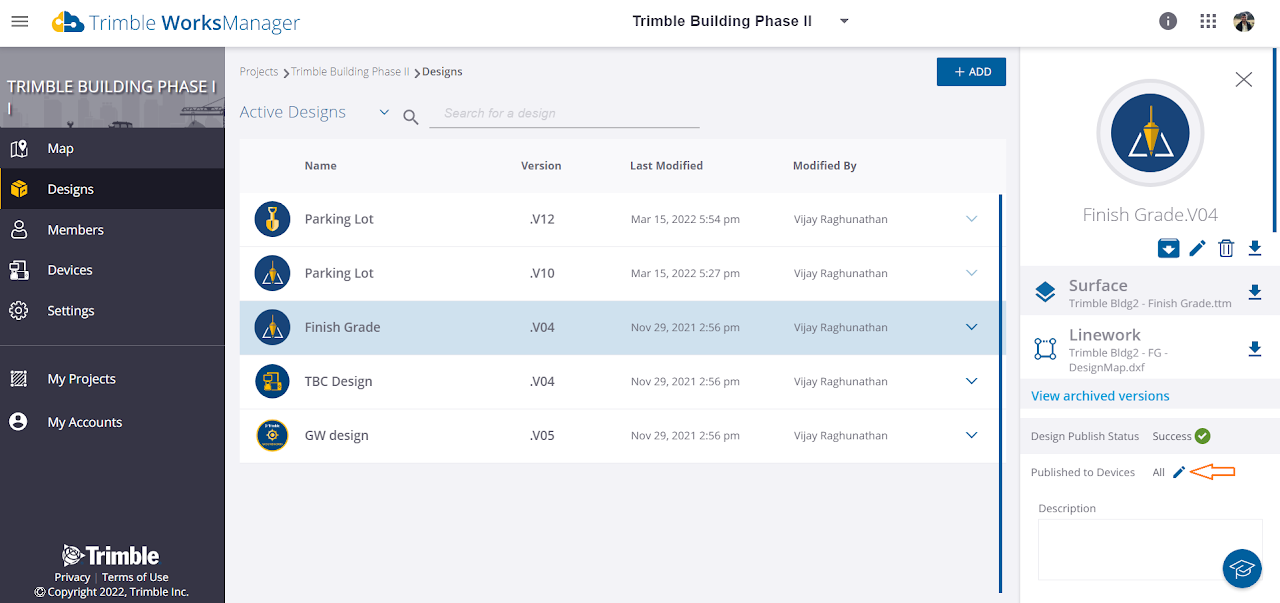Download the Surface file
Viewport: 1280px width, 603px height.
click(1255, 292)
